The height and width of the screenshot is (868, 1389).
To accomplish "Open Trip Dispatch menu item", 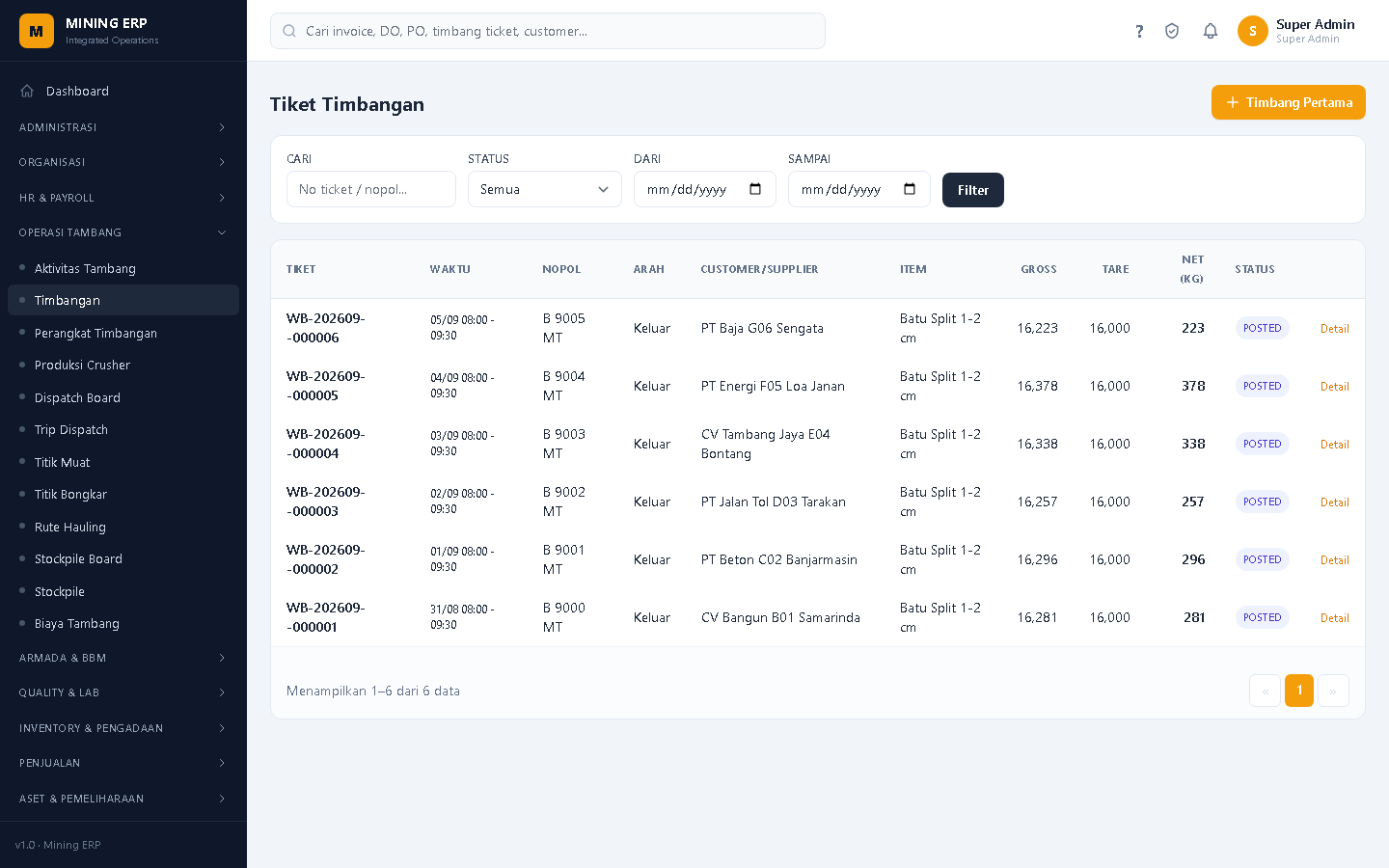I will [123, 429].
